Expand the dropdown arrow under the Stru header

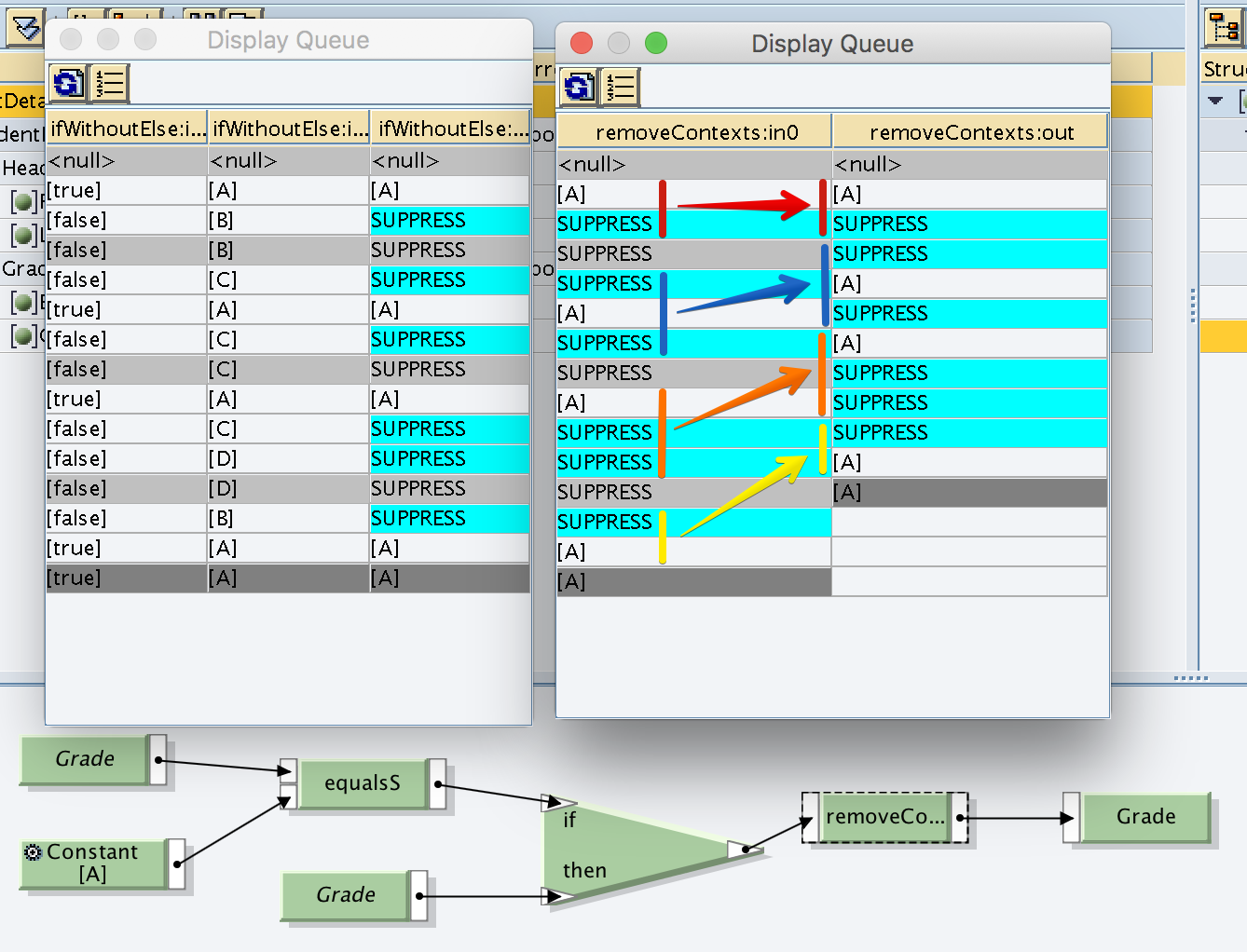[x=1215, y=101]
